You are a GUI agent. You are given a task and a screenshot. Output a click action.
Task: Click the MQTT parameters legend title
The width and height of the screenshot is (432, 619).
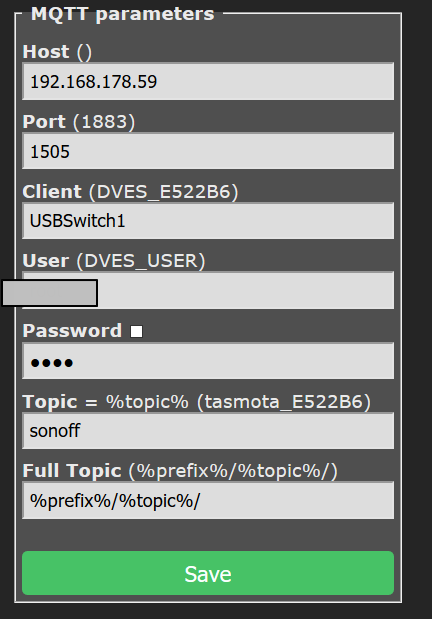122,14
